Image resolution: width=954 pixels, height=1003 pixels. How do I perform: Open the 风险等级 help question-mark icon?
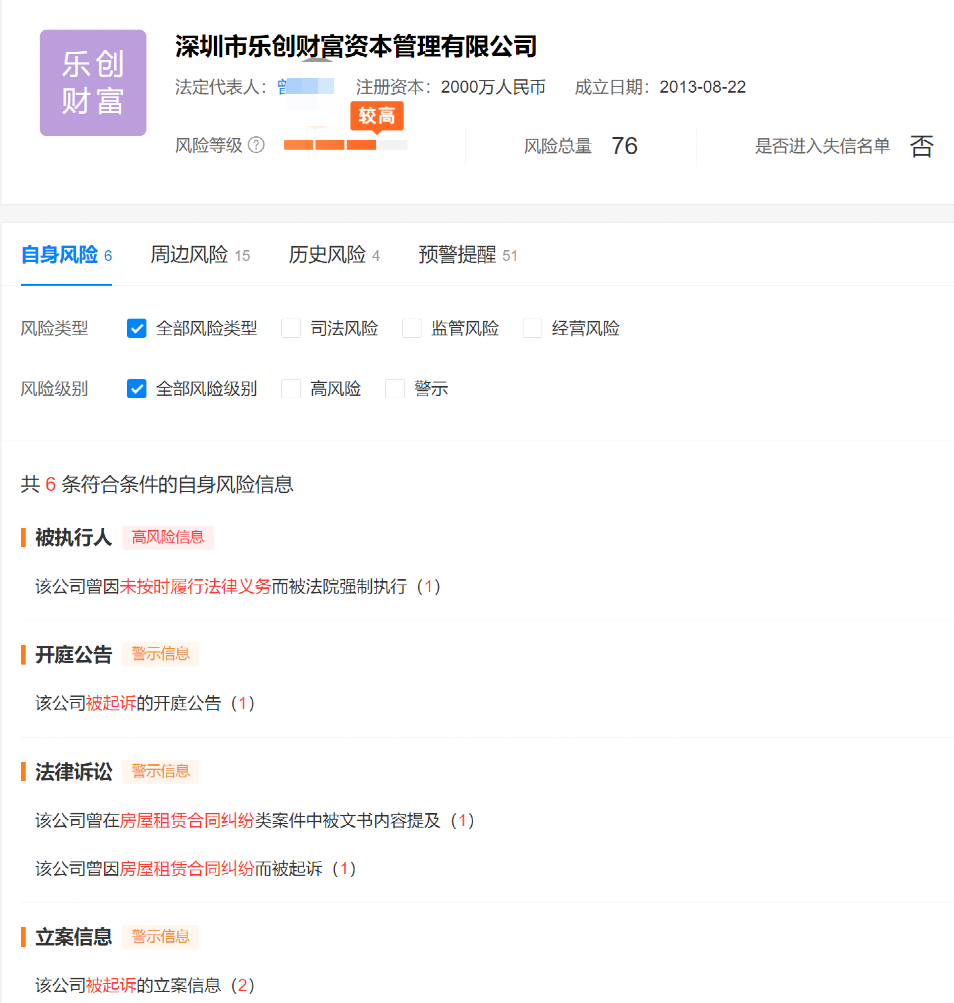click(x=256, y=145)
